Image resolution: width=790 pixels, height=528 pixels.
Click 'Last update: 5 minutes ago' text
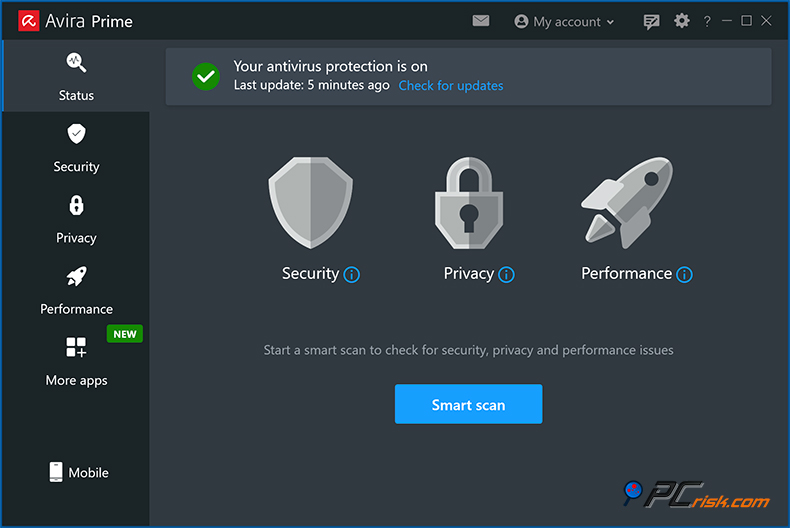(x=311, y=85)
